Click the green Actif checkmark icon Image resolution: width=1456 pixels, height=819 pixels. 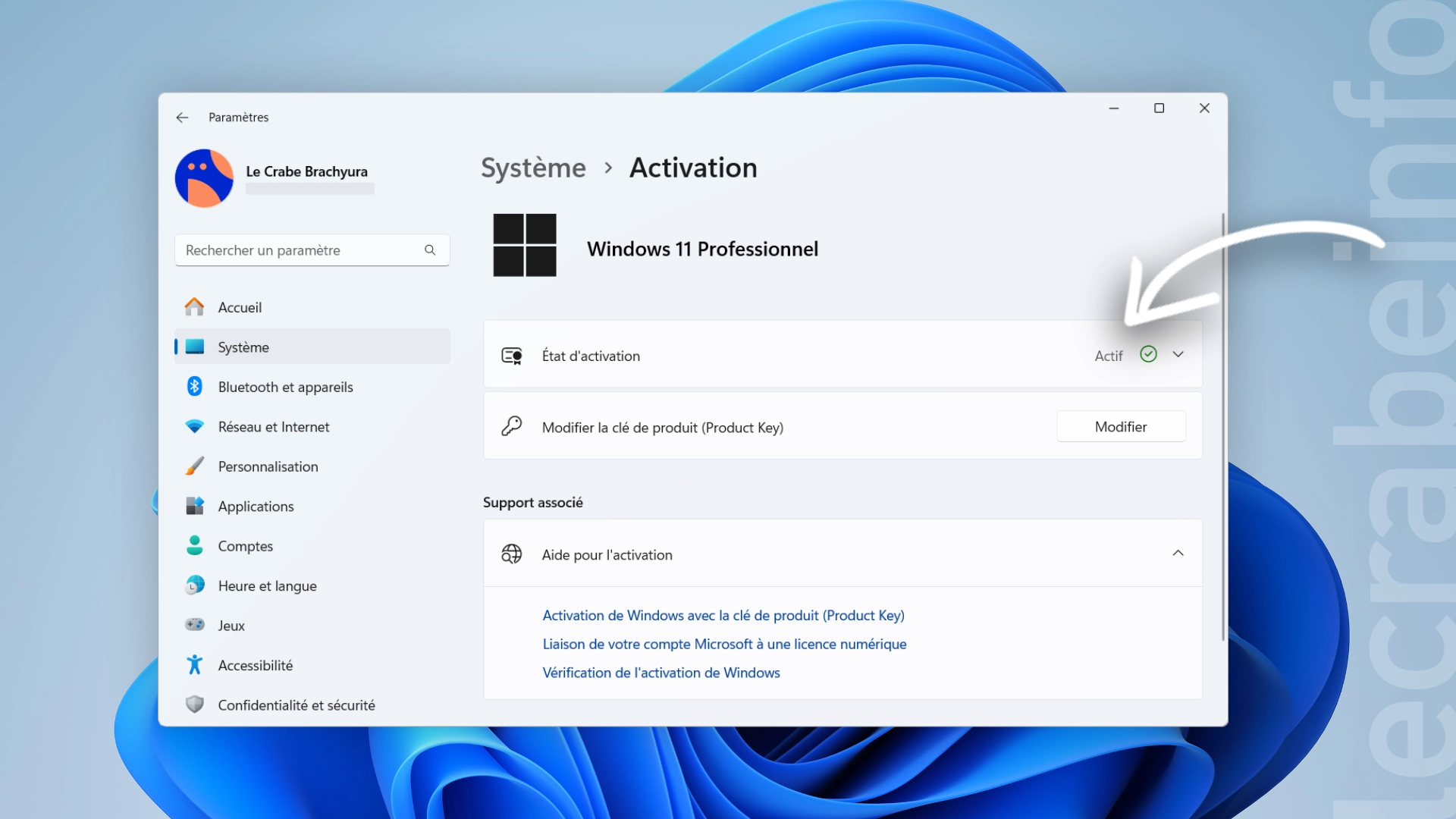coord(1148,355)
